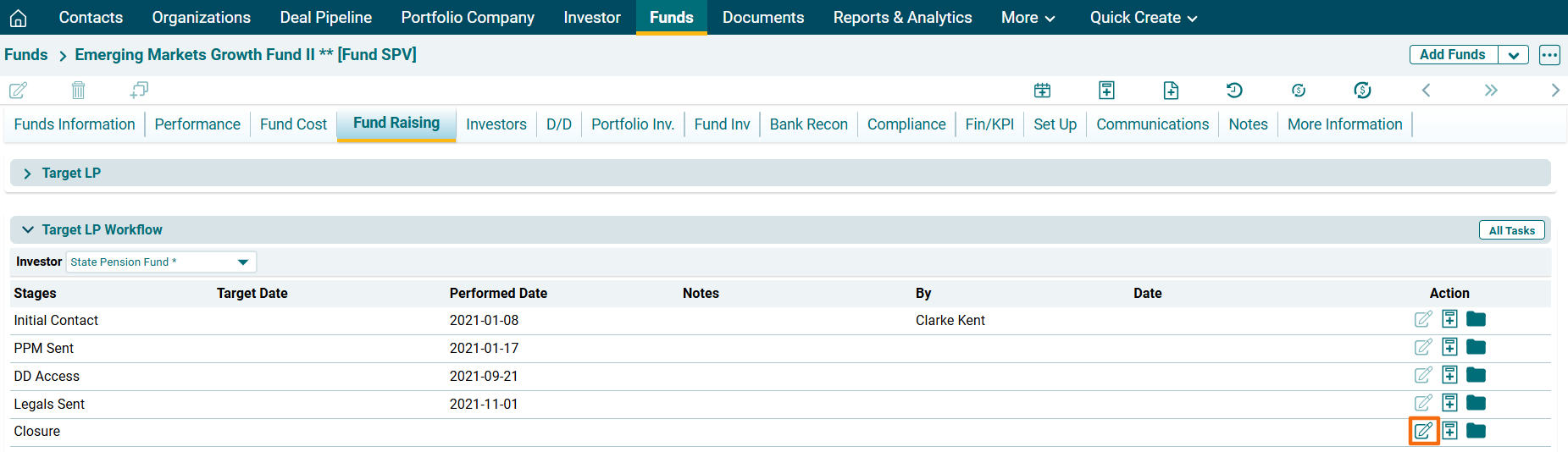Click the trash delete icon in the toolbar
The height and width of the screenshot is (452, 1568).
pos(78,90)
